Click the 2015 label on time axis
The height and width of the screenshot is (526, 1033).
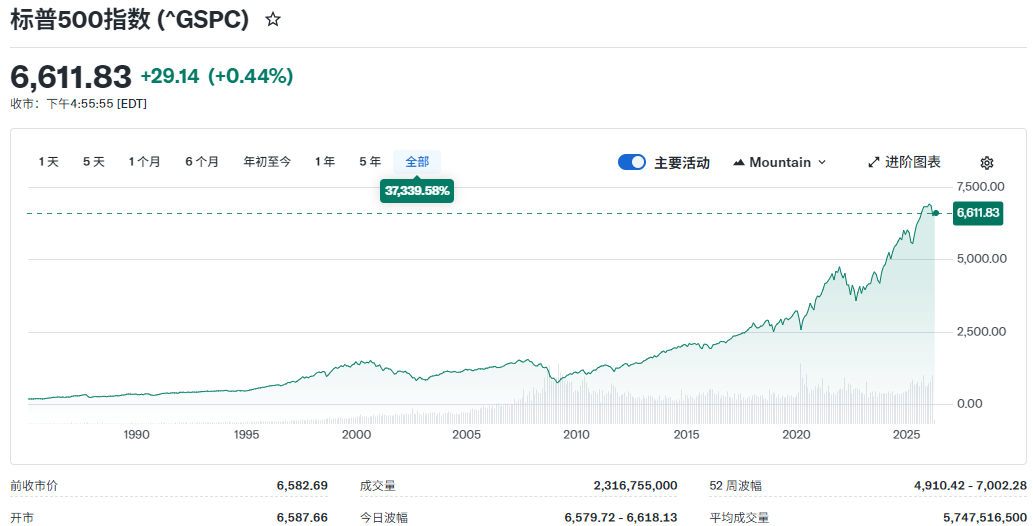tap(686, 435)
